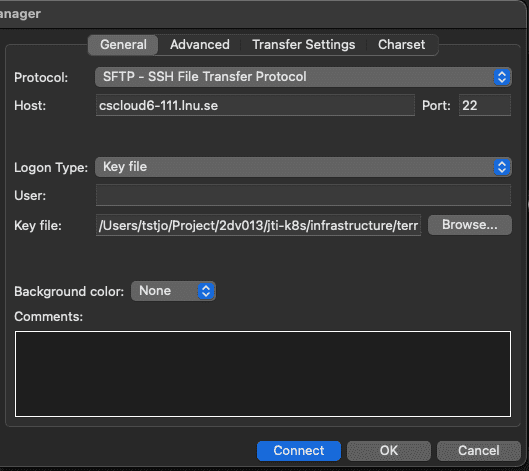Select the Charset tab
529x471 pixels.
coord(401,45)
